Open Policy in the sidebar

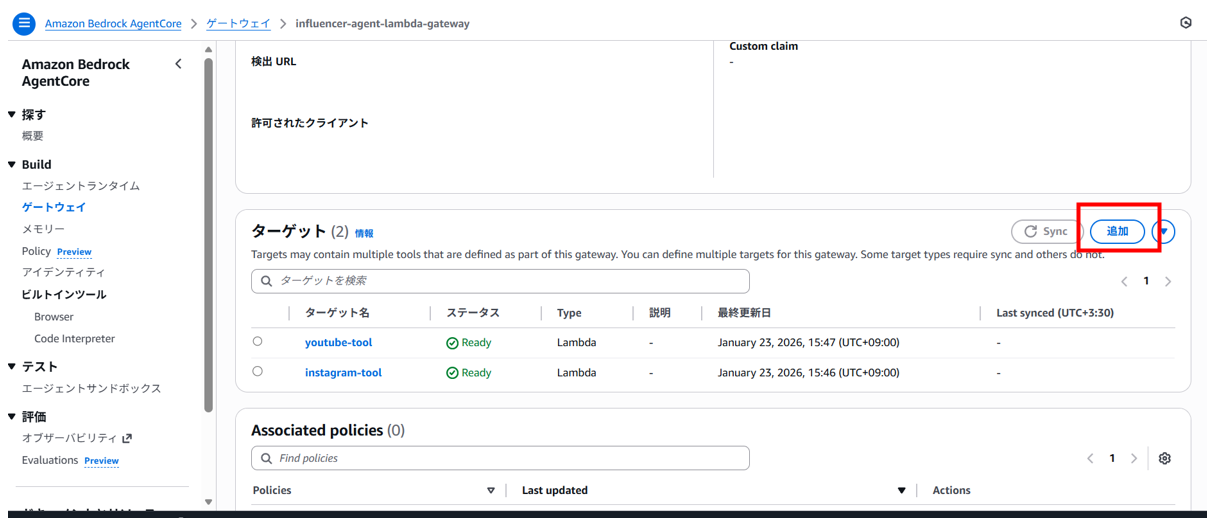[36, 251]
